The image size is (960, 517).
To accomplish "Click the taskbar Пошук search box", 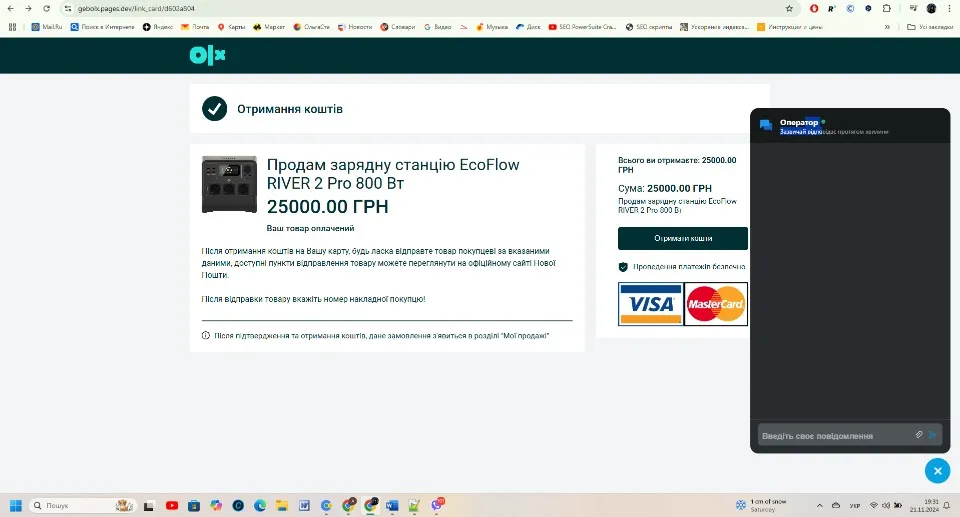I will pyautogui.click(x=81, y=505).
